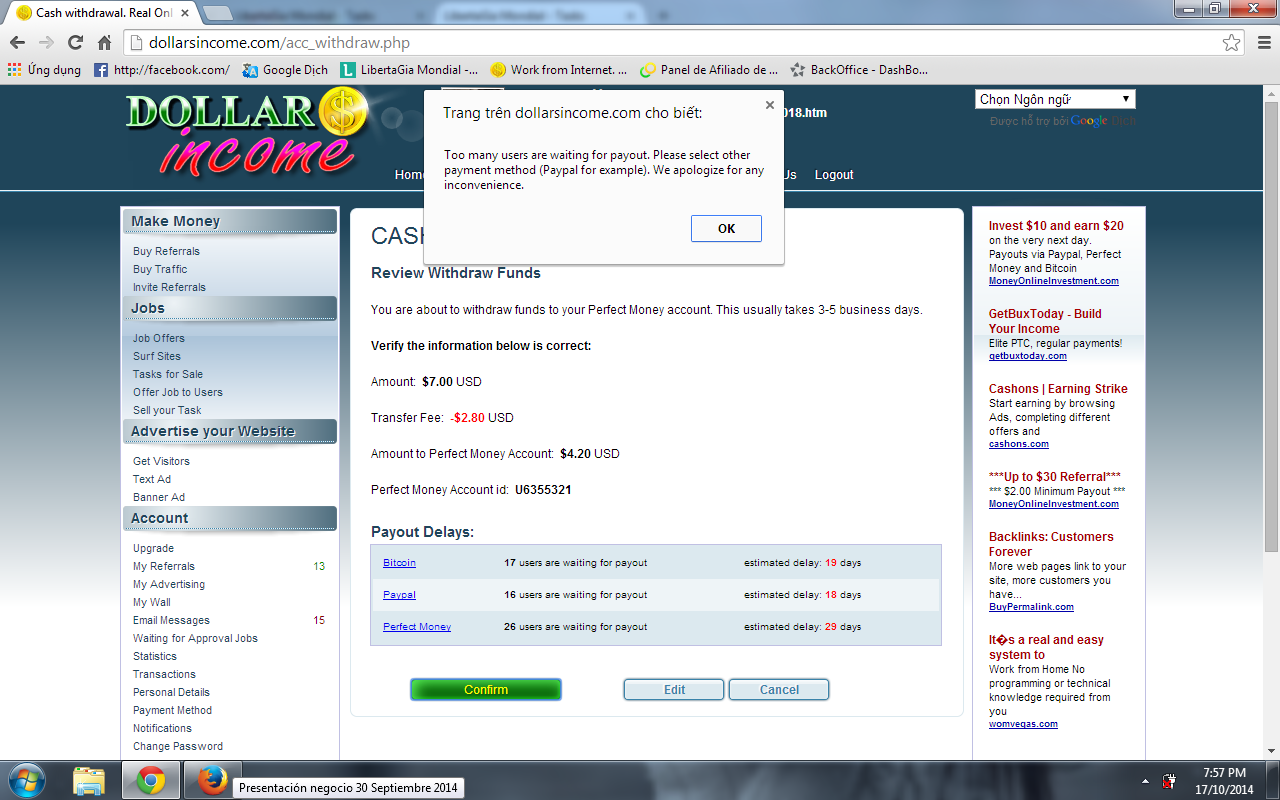Switch to Chrome on the taskbar
Screen dimensions: 1280x800
point(151,780)
